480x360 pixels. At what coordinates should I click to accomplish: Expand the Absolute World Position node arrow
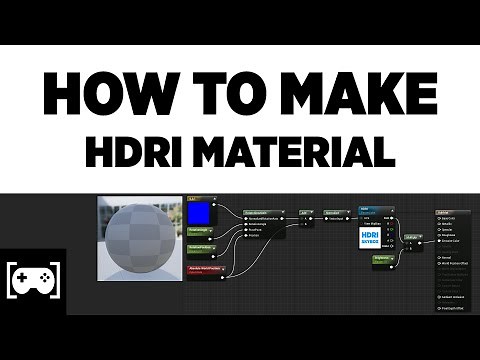223,268
